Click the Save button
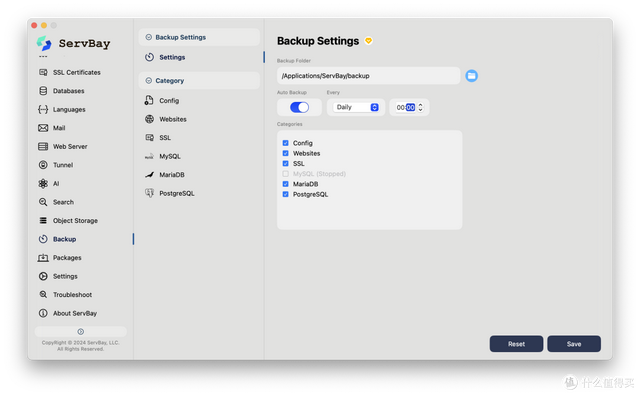Screen dimensions: 640x396 point(574,344)
